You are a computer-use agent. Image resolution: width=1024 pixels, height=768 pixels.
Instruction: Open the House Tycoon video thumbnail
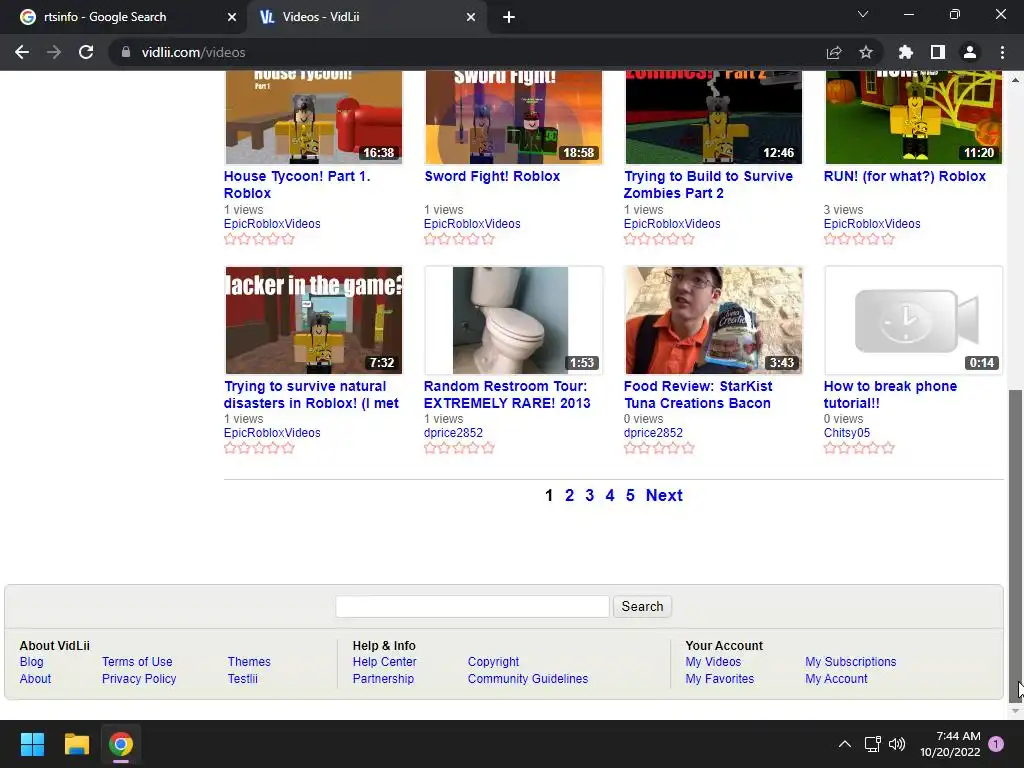click(x=313, y=117)
